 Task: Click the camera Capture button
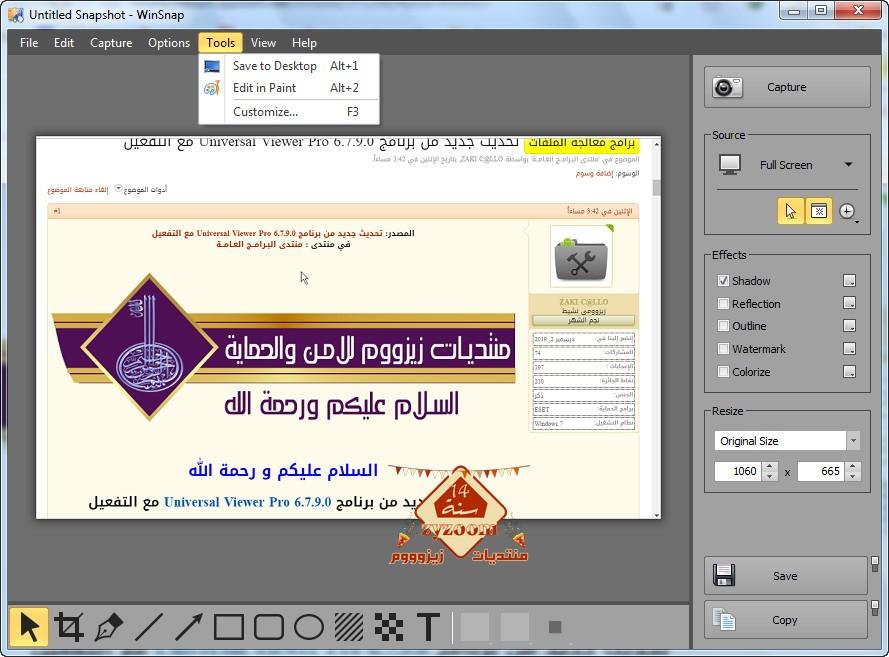pos(787,87)
